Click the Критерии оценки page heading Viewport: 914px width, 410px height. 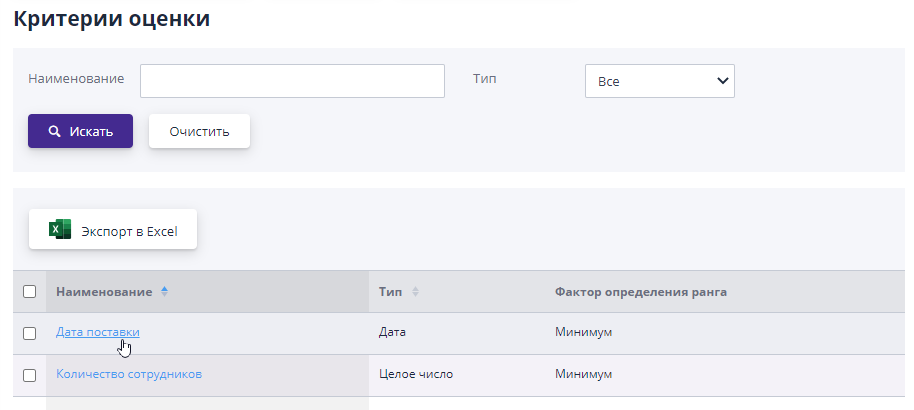(x=111, y=19)
